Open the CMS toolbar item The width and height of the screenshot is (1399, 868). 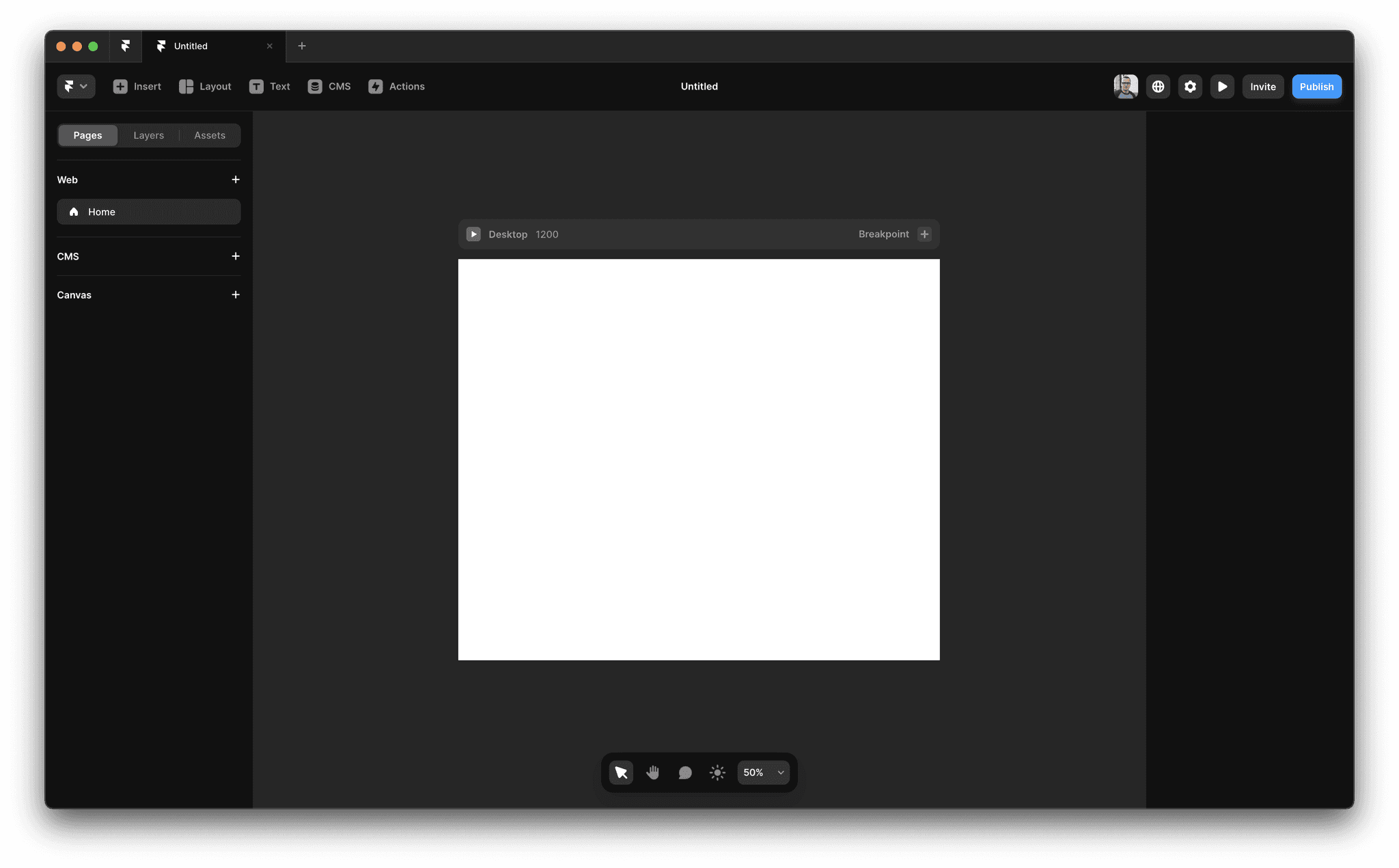[x=315, y=87]
